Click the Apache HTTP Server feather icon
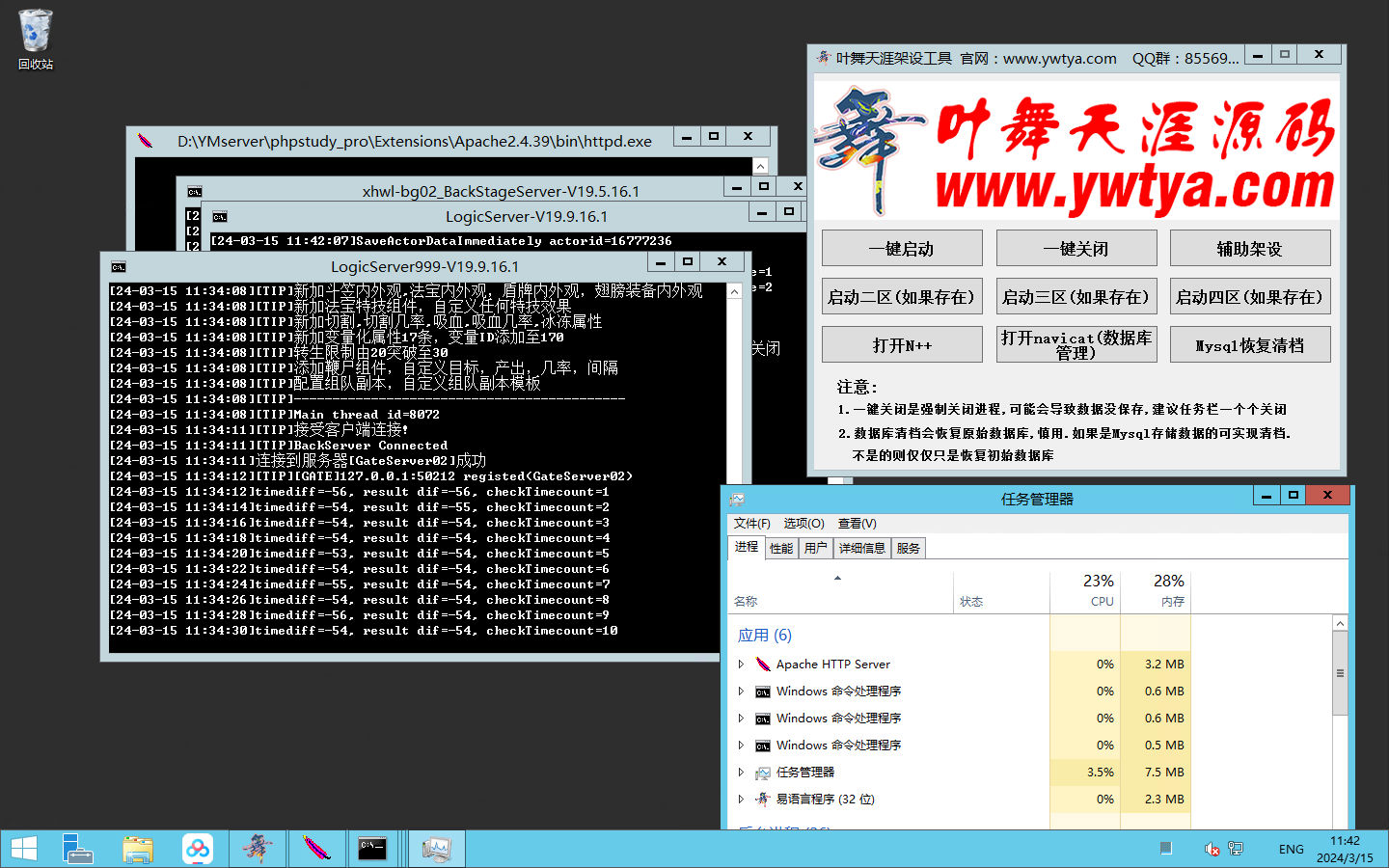 (x=763, y=664)
